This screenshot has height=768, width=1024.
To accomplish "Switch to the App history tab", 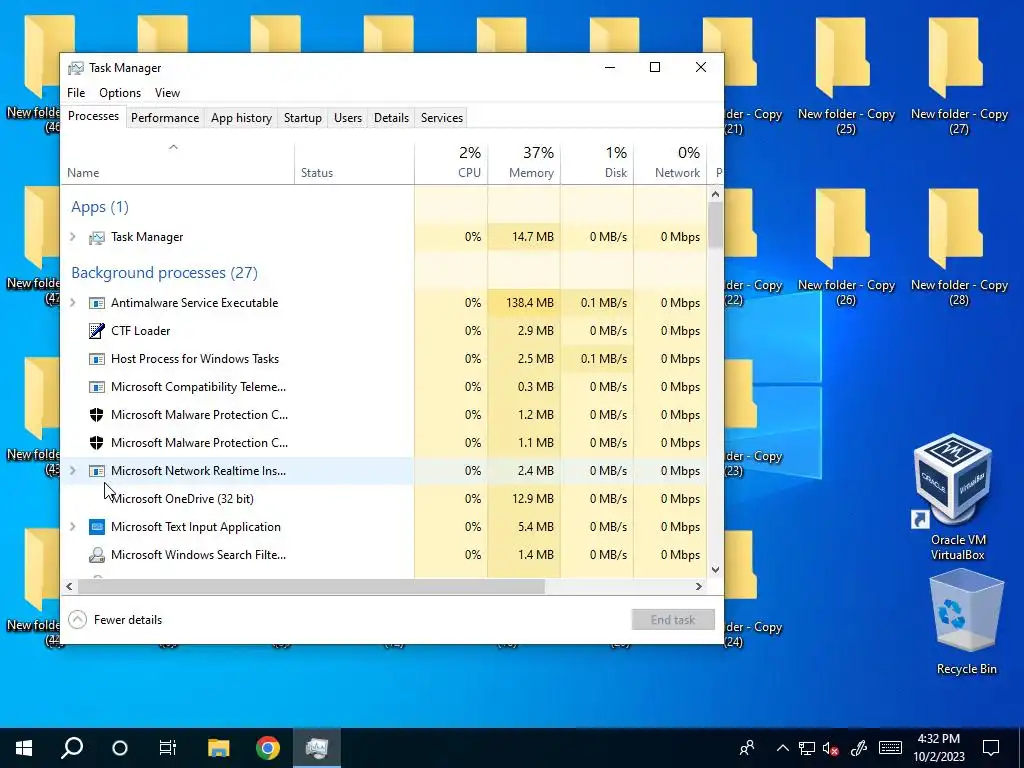I will pos(241,118).
